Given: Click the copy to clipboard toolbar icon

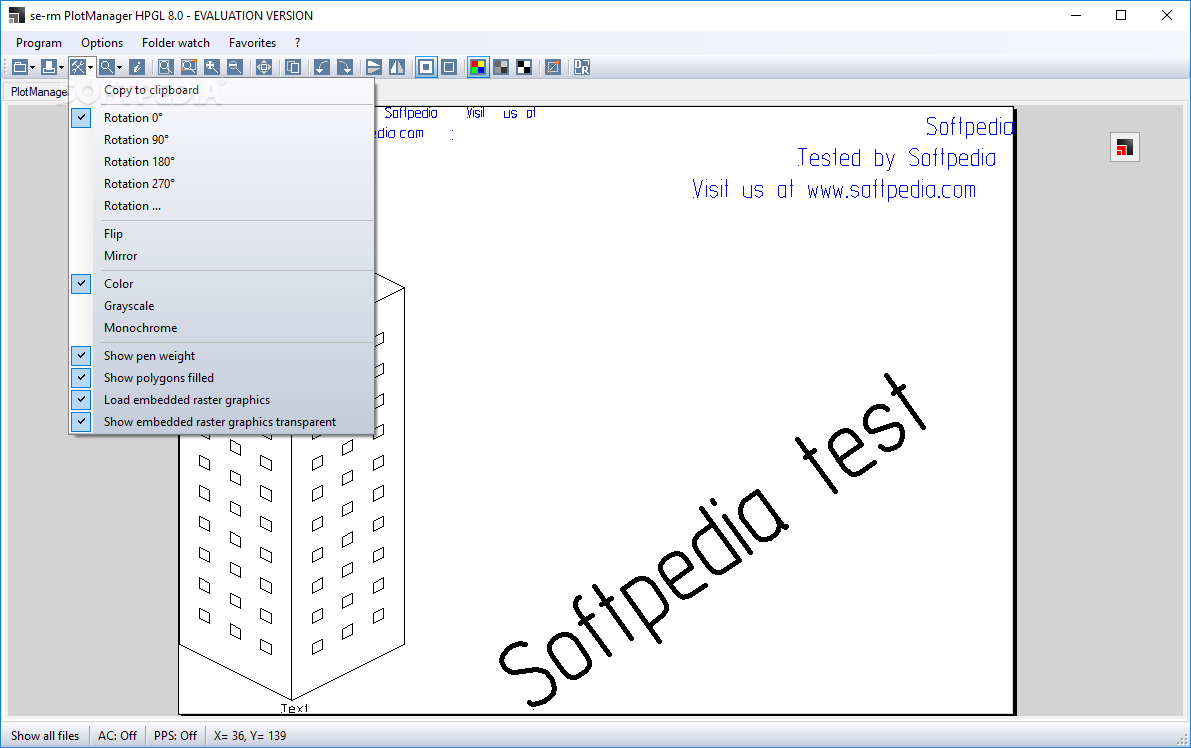Looking at the screenshot, I should pyautogui.click(x=292, y=68).
